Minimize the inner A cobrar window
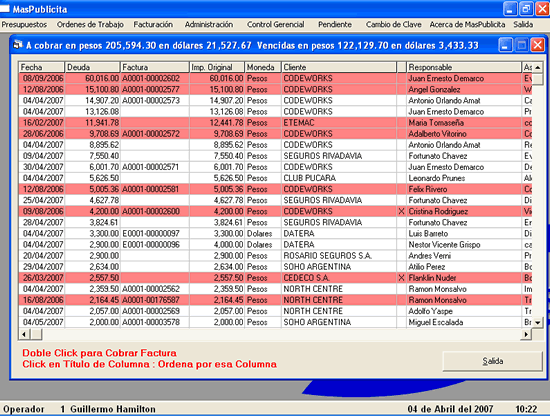550x416 pixels. [x=505, y=45]
